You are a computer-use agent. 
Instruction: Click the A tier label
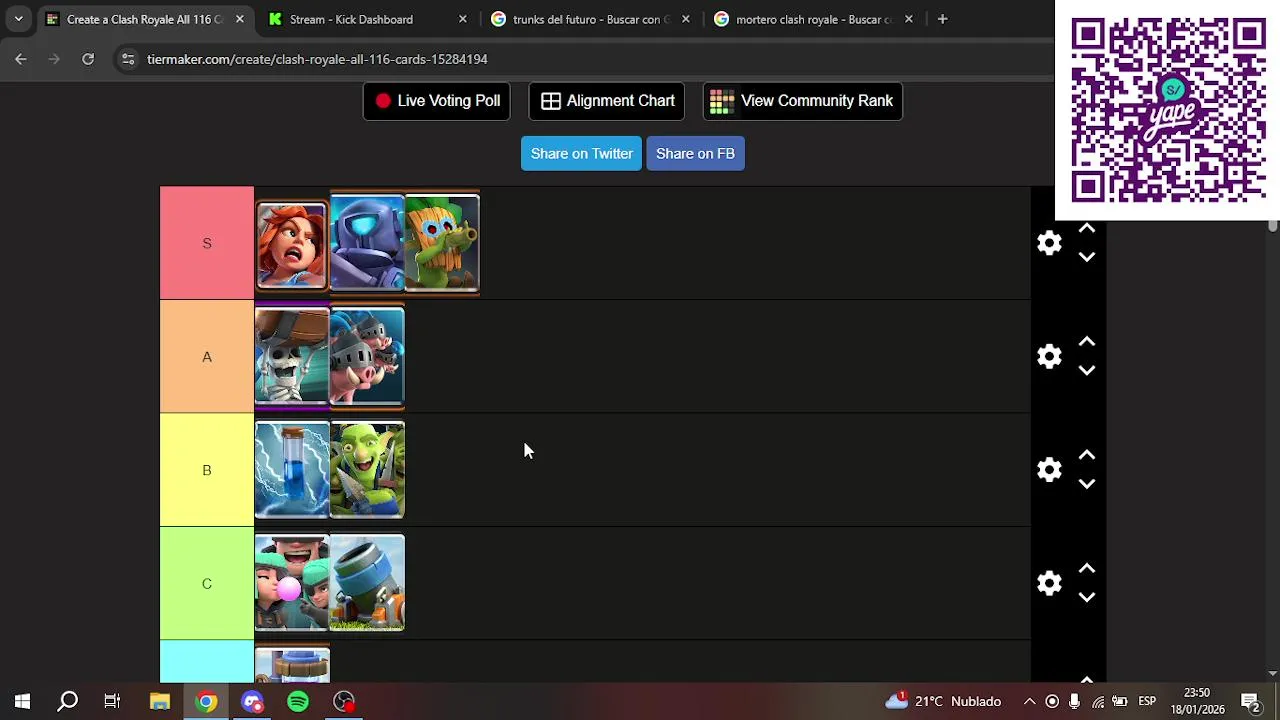207,357
